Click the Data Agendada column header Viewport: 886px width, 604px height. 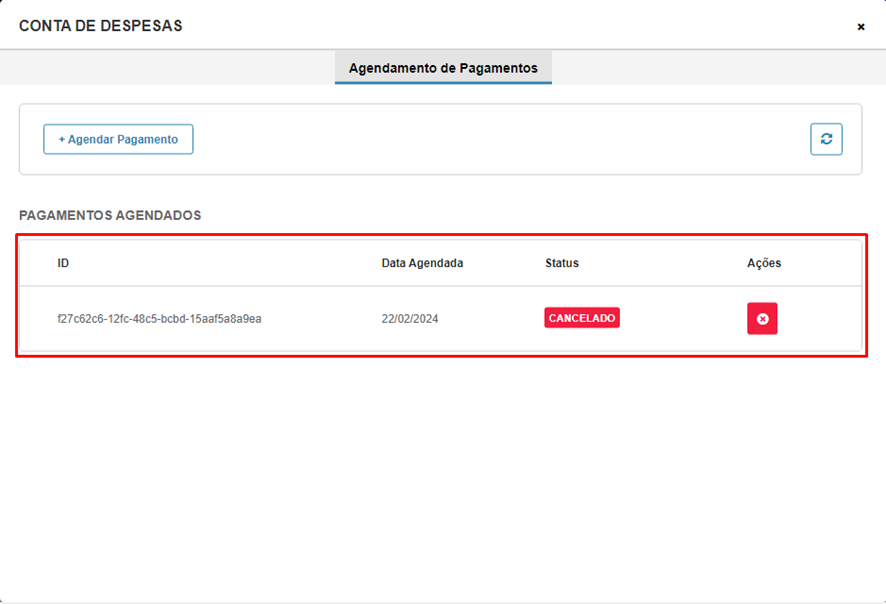422,263
